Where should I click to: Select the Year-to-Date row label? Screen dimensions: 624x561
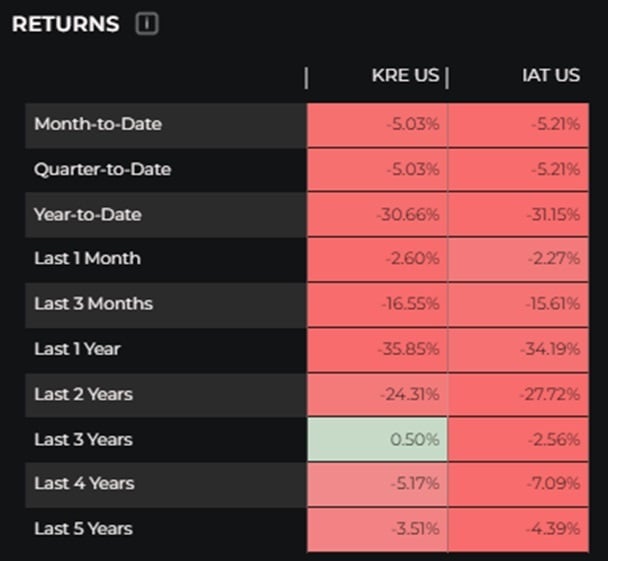[x=88, y=214]
